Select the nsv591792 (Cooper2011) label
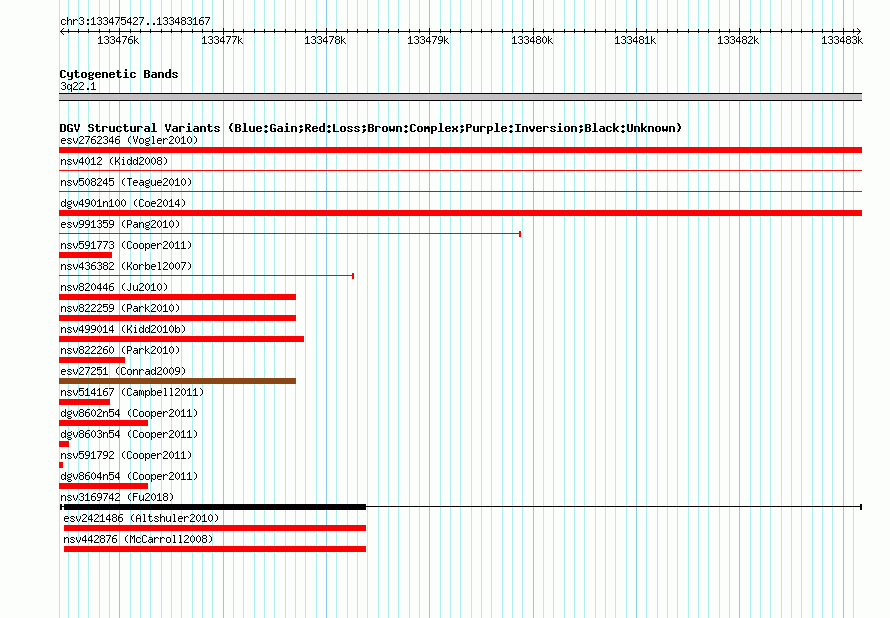The height and width of the screenshot is (618, 890). tap(126, 455)
